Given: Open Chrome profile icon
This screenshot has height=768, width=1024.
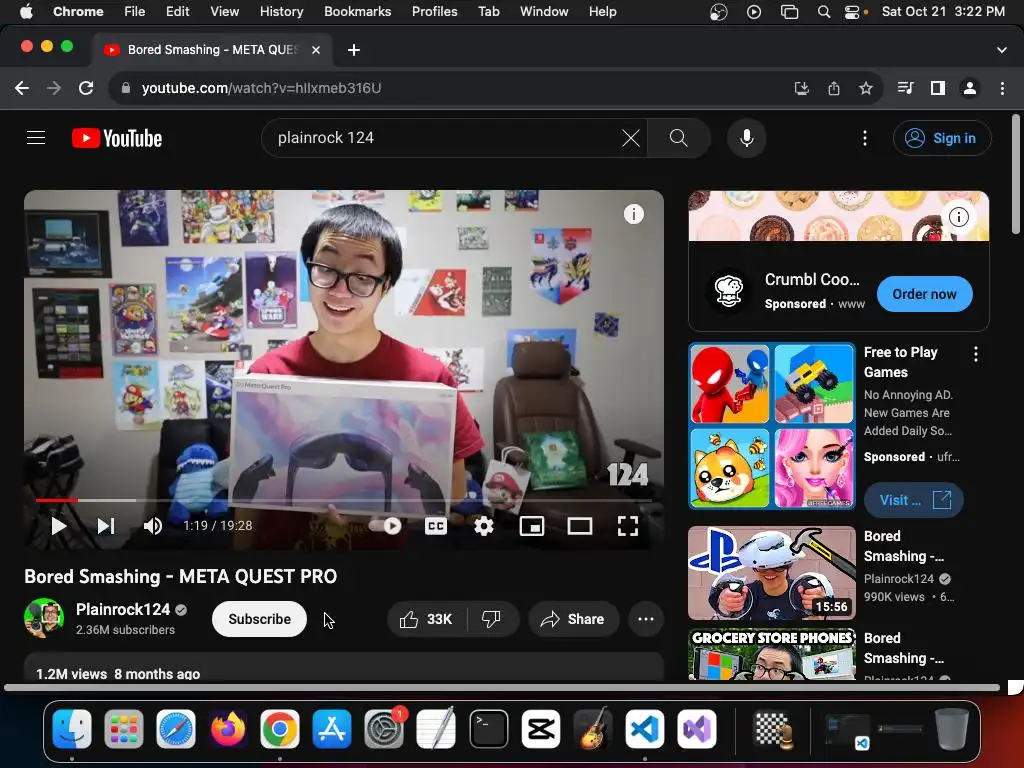Looking at the screenshot, I should pyautogui.click(x=970, y=88).
